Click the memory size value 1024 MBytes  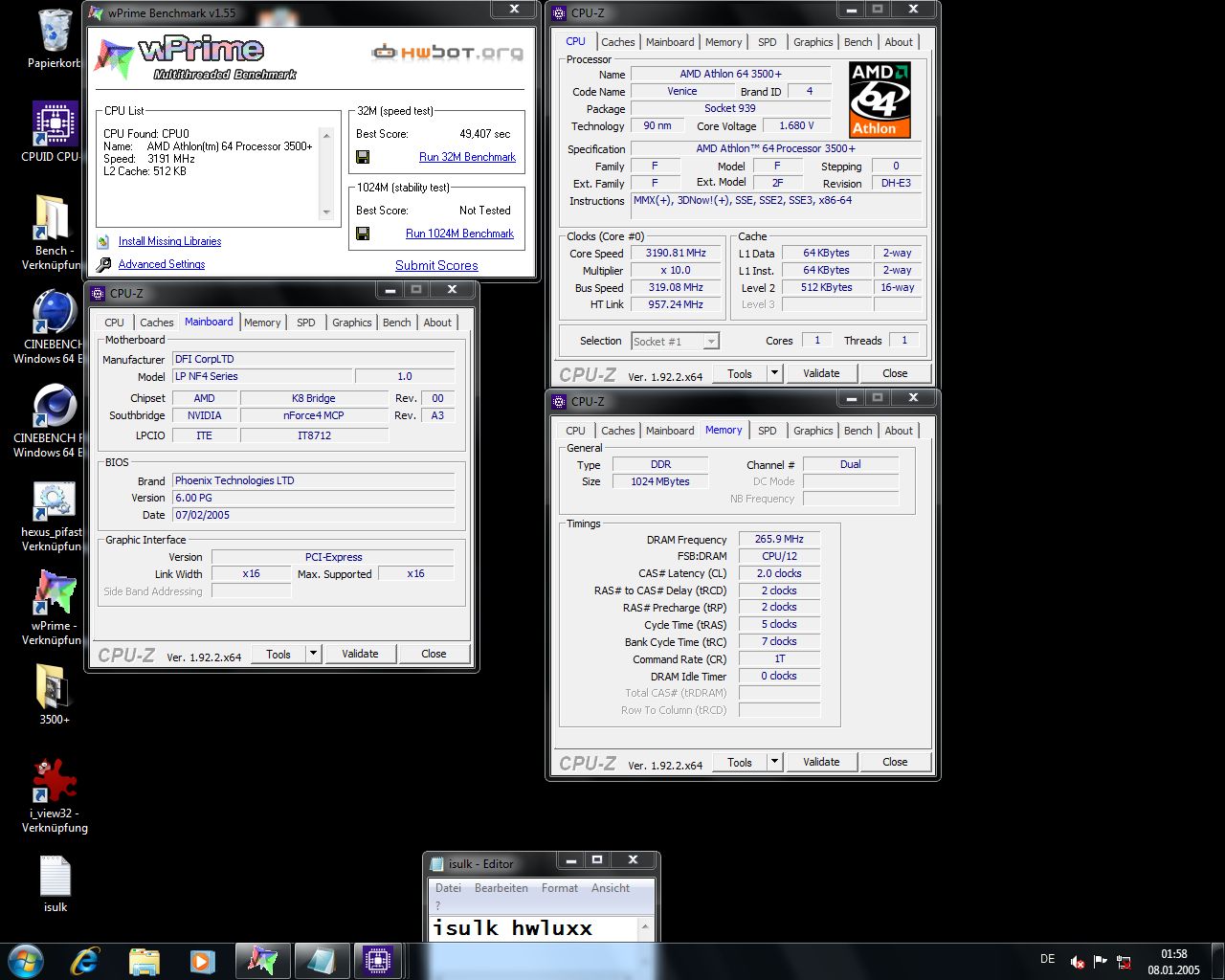[x=660, y=481]
